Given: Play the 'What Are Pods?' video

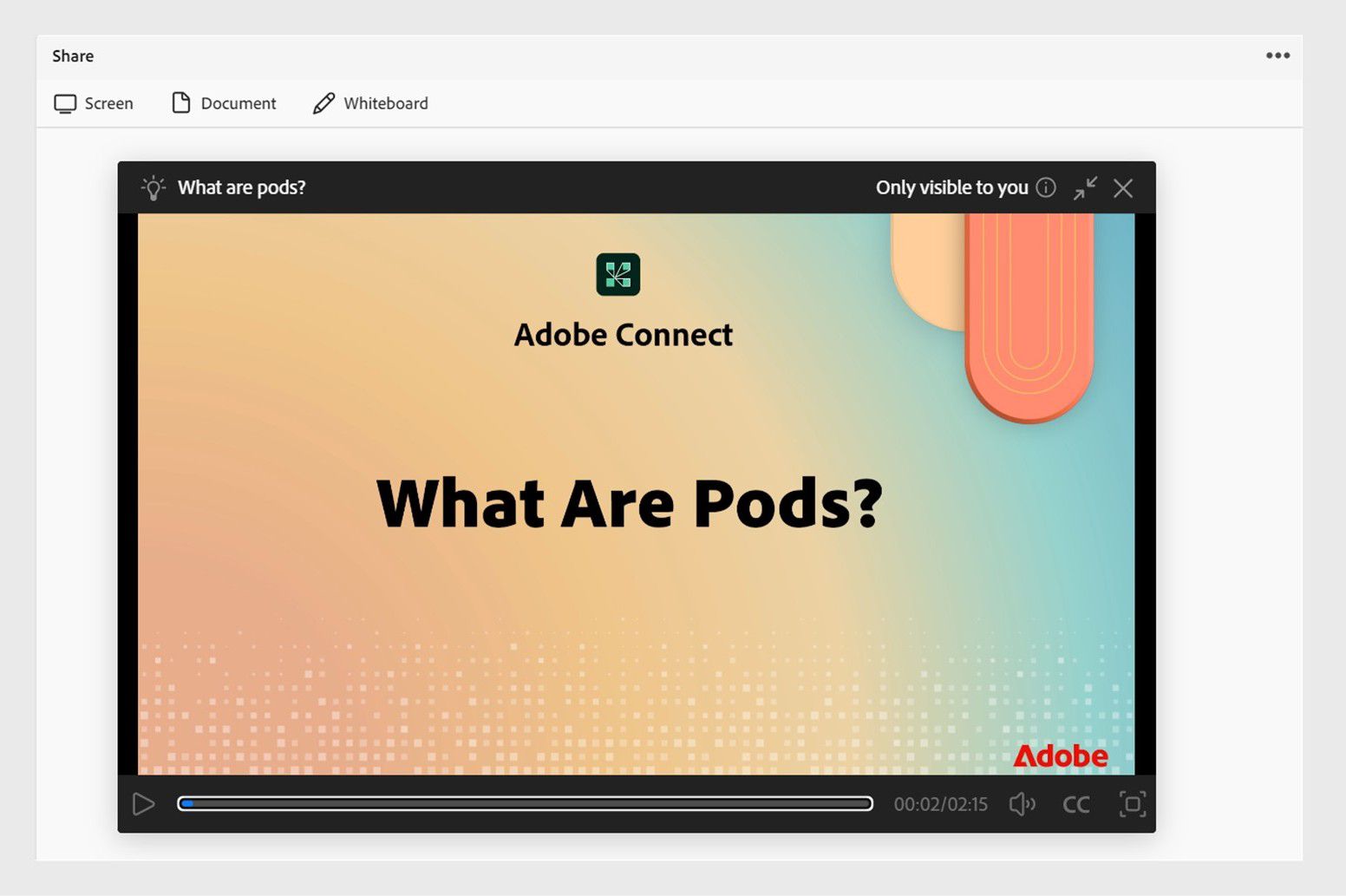Looking at the screenshot, I should coord(144,804).
